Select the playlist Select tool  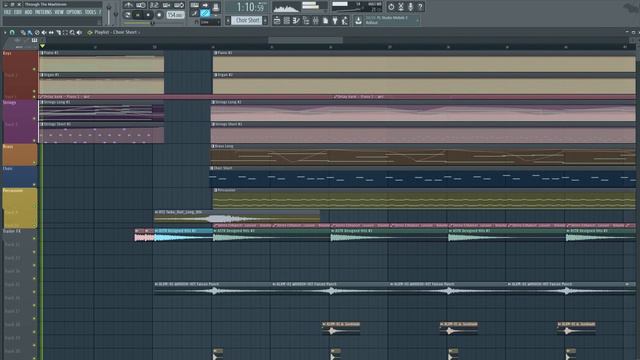(65, 32)
